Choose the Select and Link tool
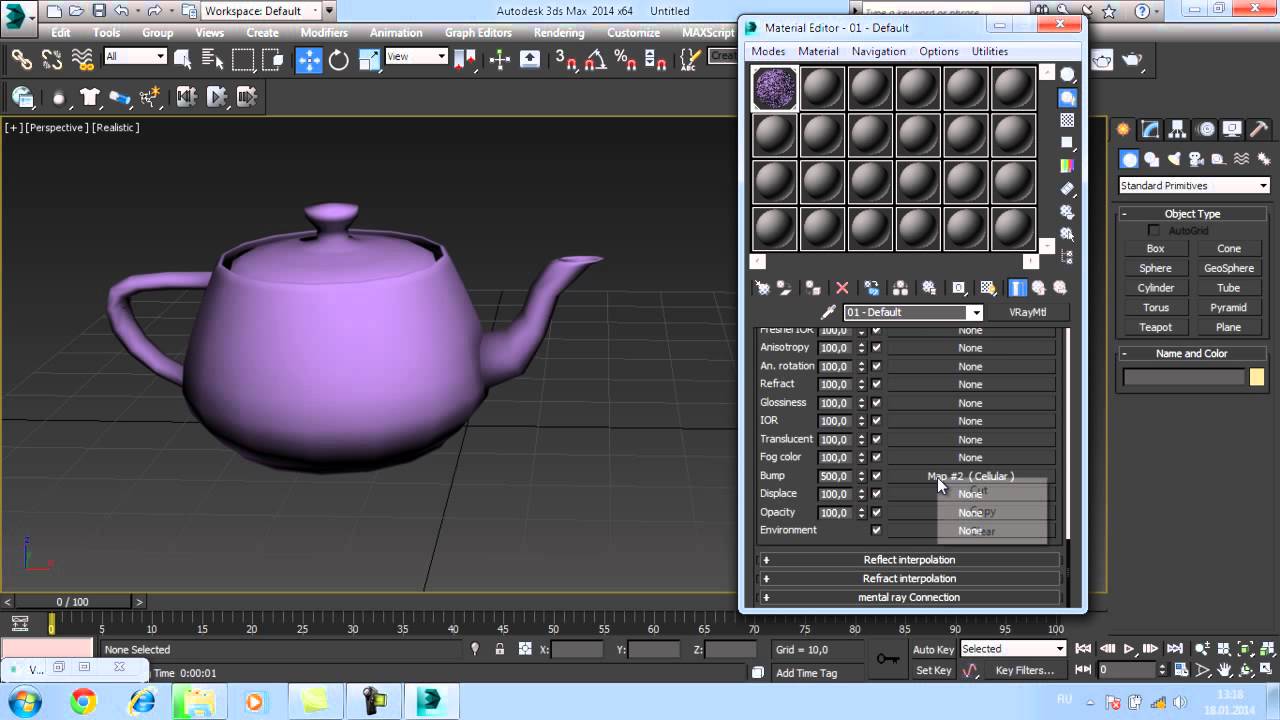This screenshot has width=1280, height=720. coord(21,60)
